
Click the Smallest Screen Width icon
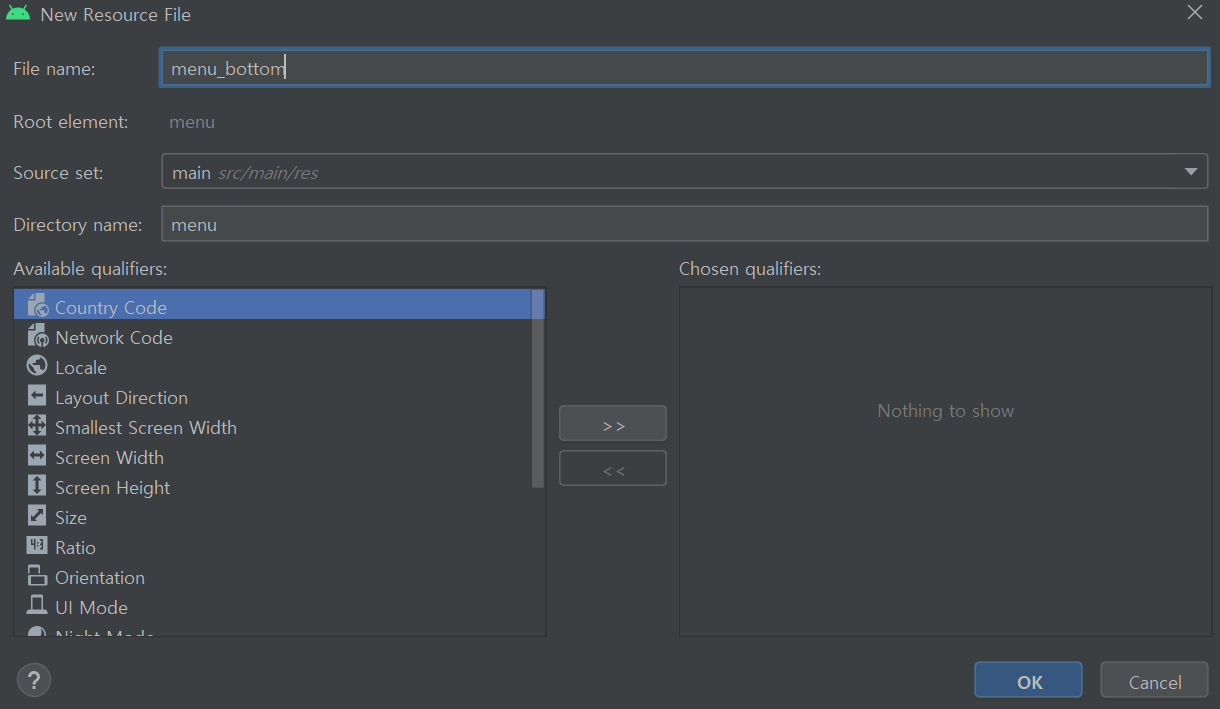coord(37,426)
